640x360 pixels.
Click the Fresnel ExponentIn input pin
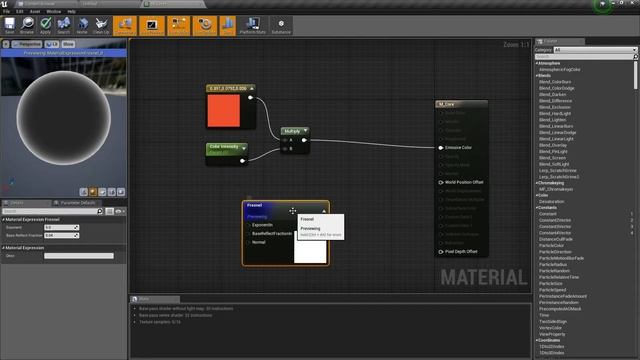[249, 225]
